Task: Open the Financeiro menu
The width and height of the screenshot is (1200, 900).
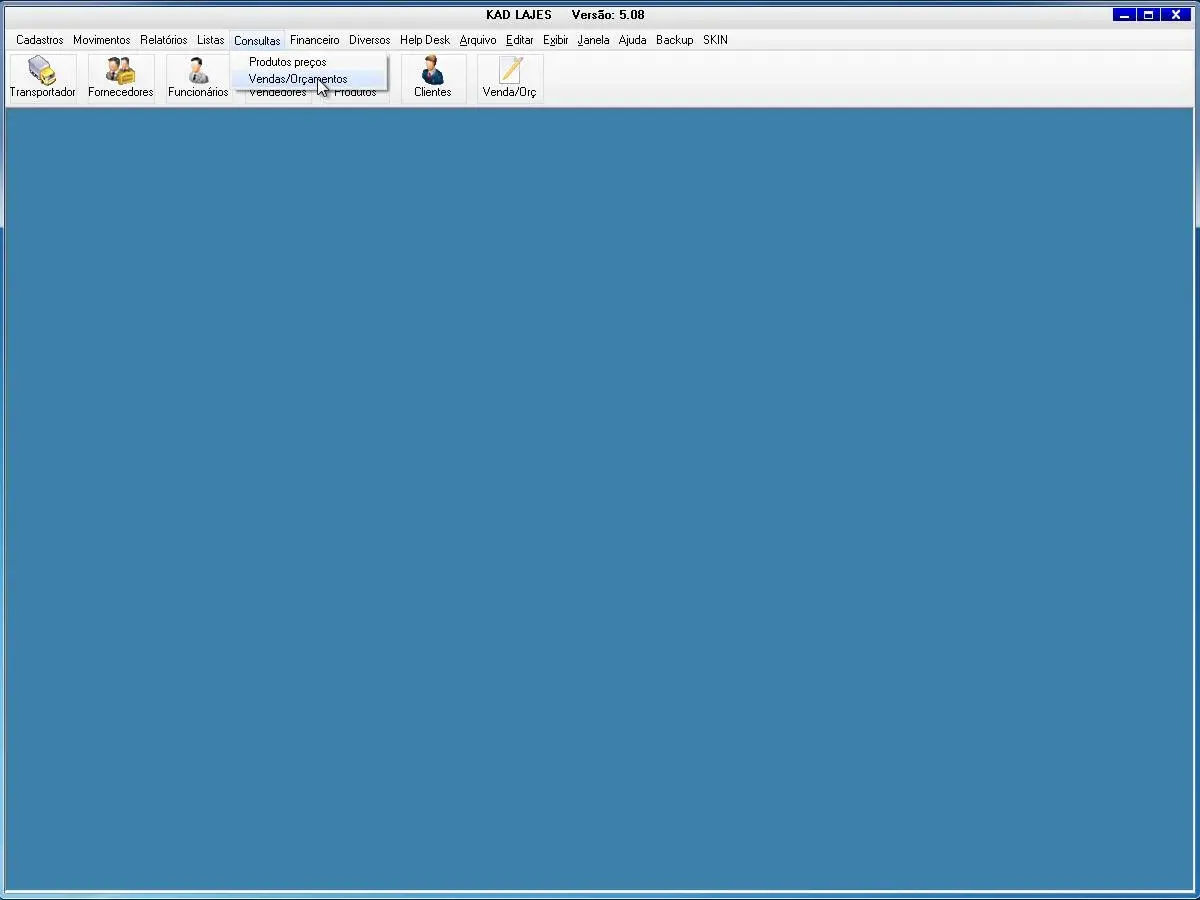Action: [315, 40]
